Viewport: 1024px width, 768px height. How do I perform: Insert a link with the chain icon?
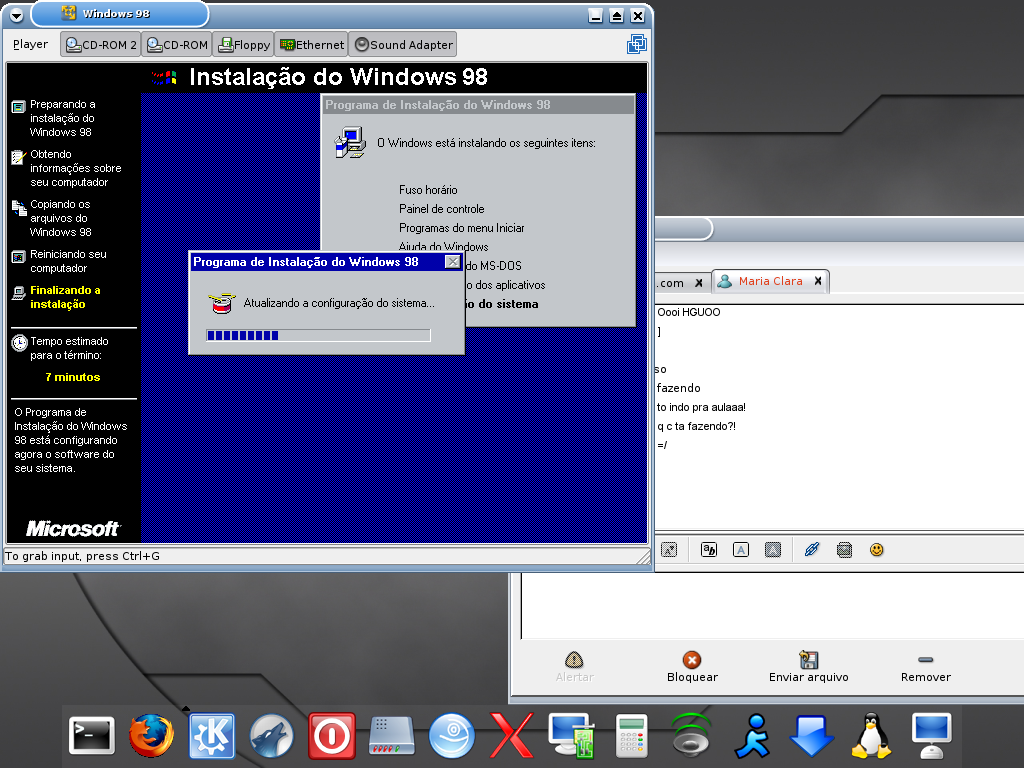pyautogui.click(x=812, y=550)
